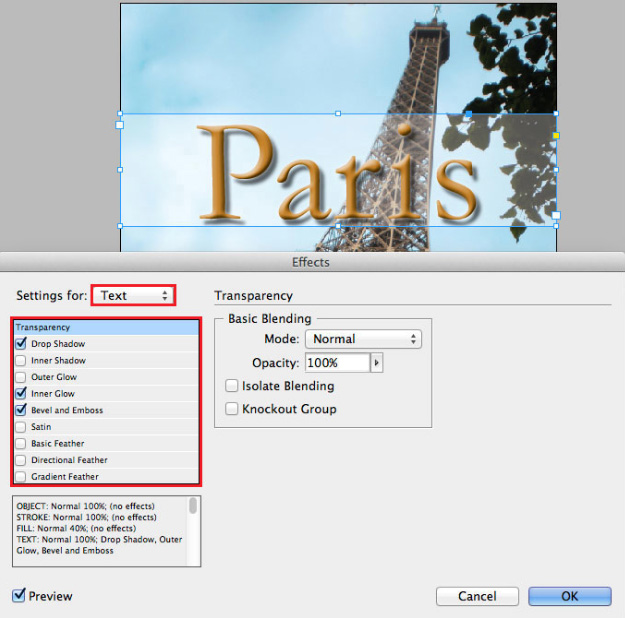Click the Directional Feather label
The width and height of the screenshot is (625, 618).
point(69,460)
